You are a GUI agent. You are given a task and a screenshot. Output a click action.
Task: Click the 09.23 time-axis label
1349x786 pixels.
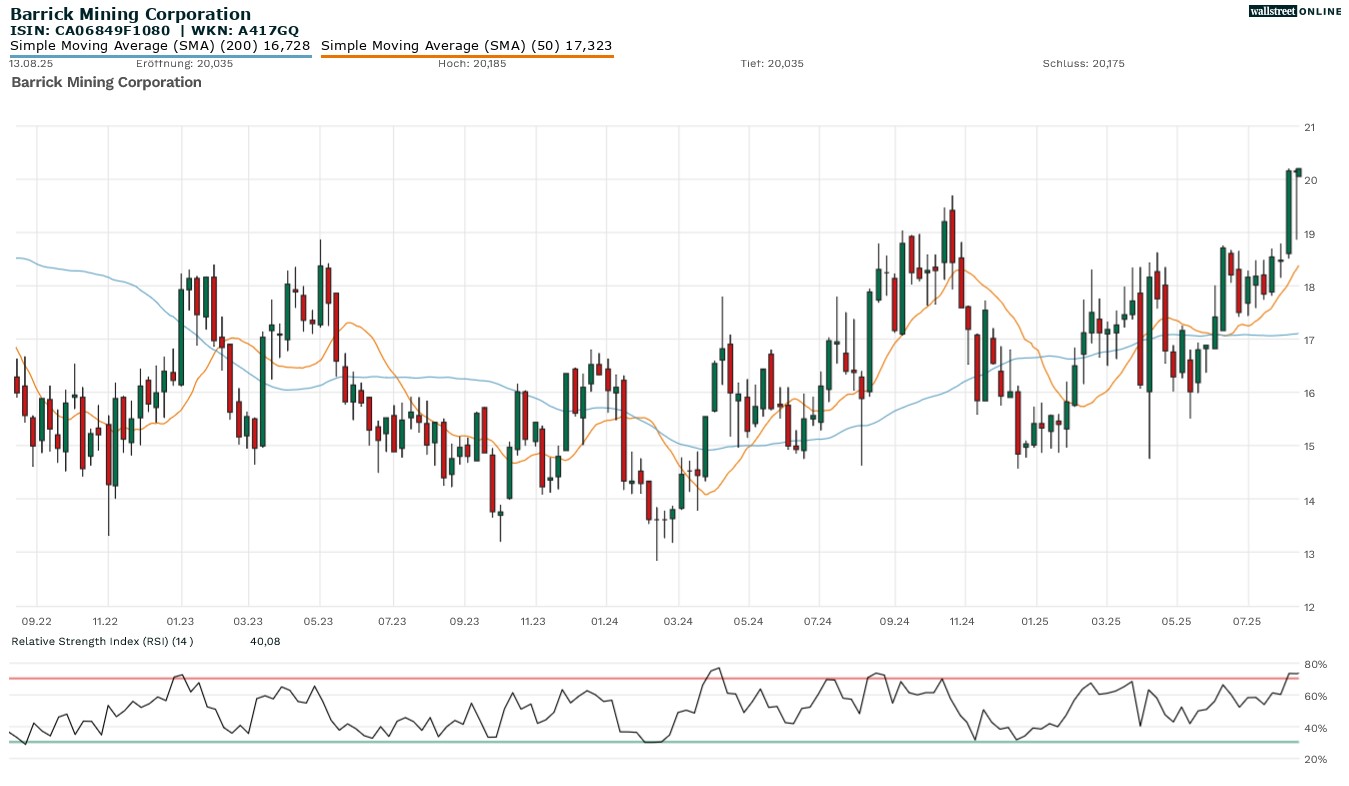[464, 622]
